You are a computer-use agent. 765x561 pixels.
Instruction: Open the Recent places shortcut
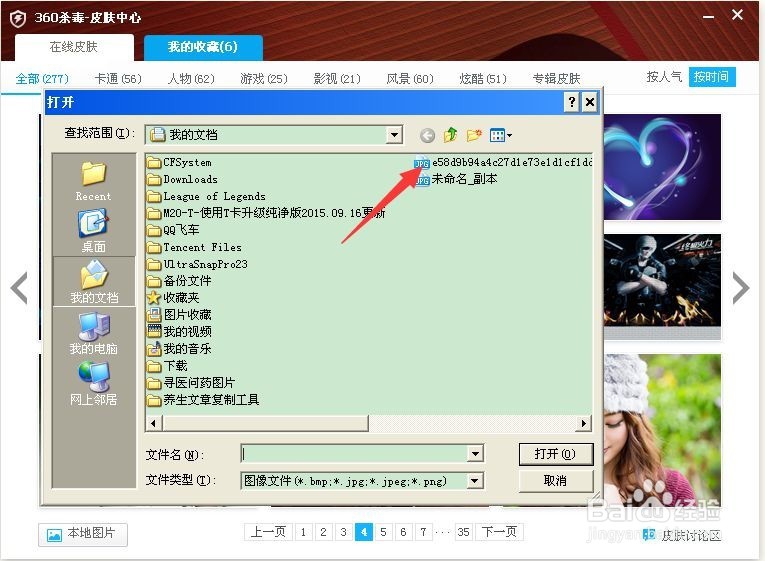93,181
